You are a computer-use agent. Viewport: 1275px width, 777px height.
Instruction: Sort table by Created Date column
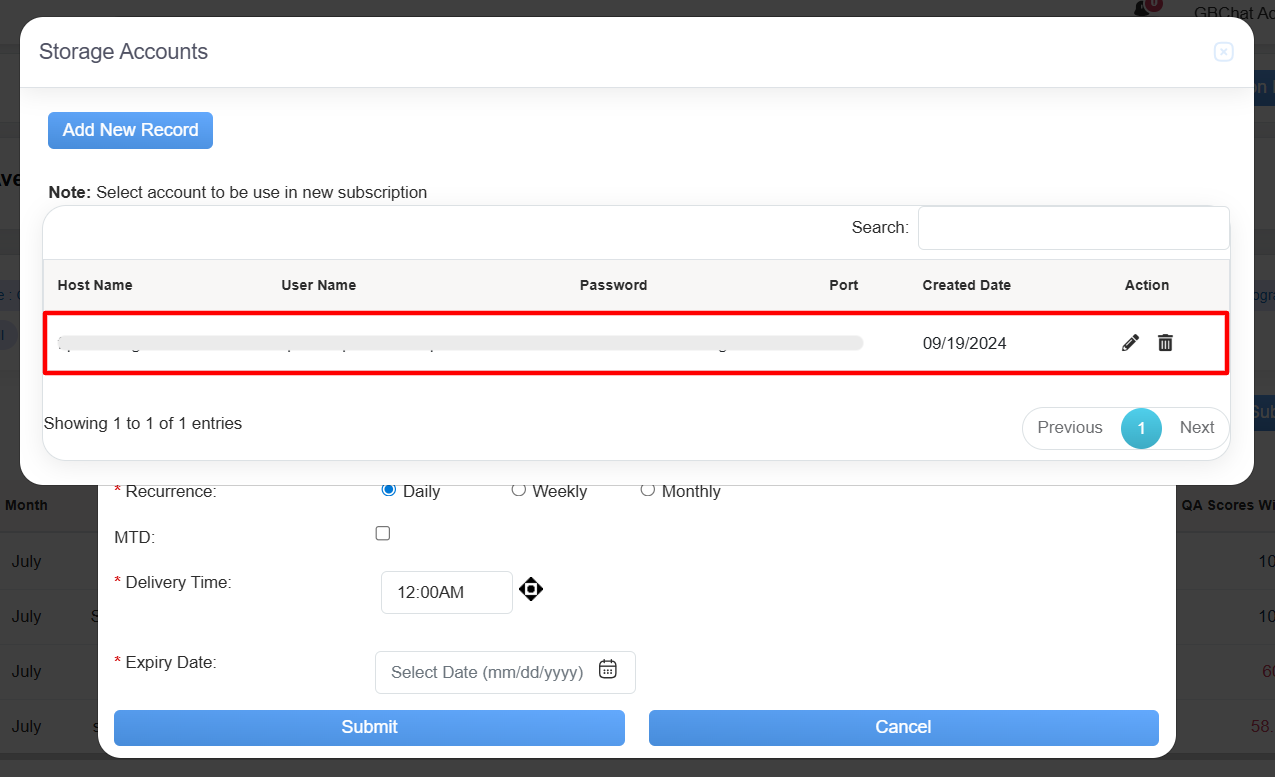pos(966,285)
